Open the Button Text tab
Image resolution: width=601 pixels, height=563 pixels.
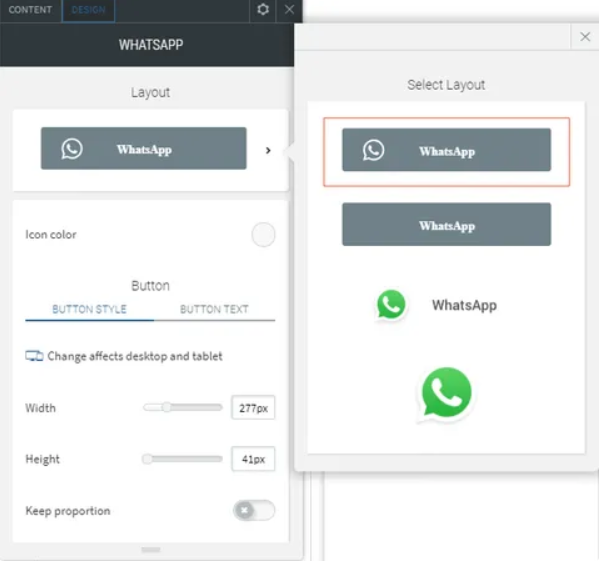(x=214, y=310)
